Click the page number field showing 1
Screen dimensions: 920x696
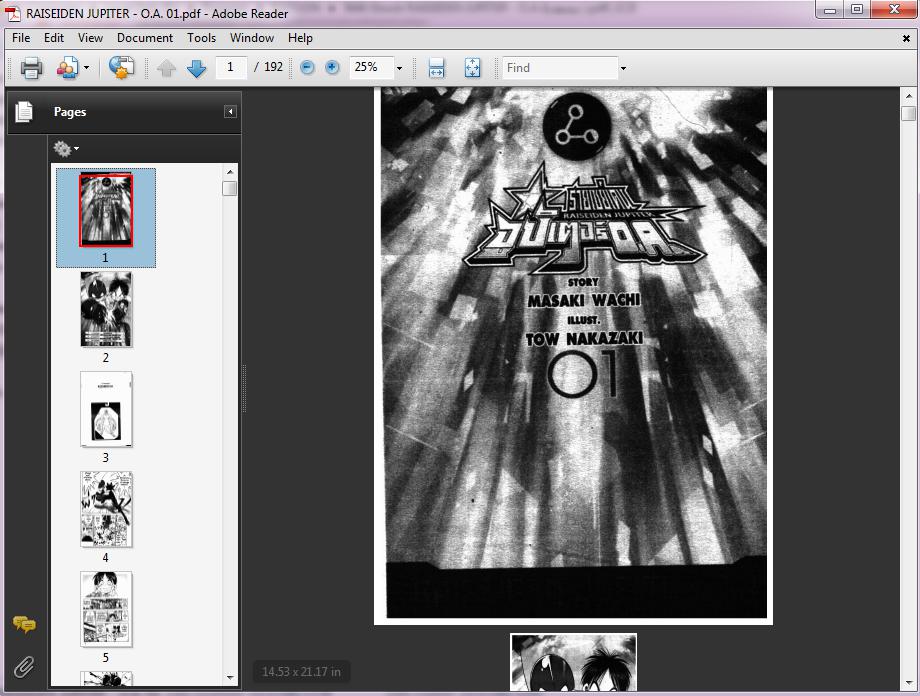[231, 67]
